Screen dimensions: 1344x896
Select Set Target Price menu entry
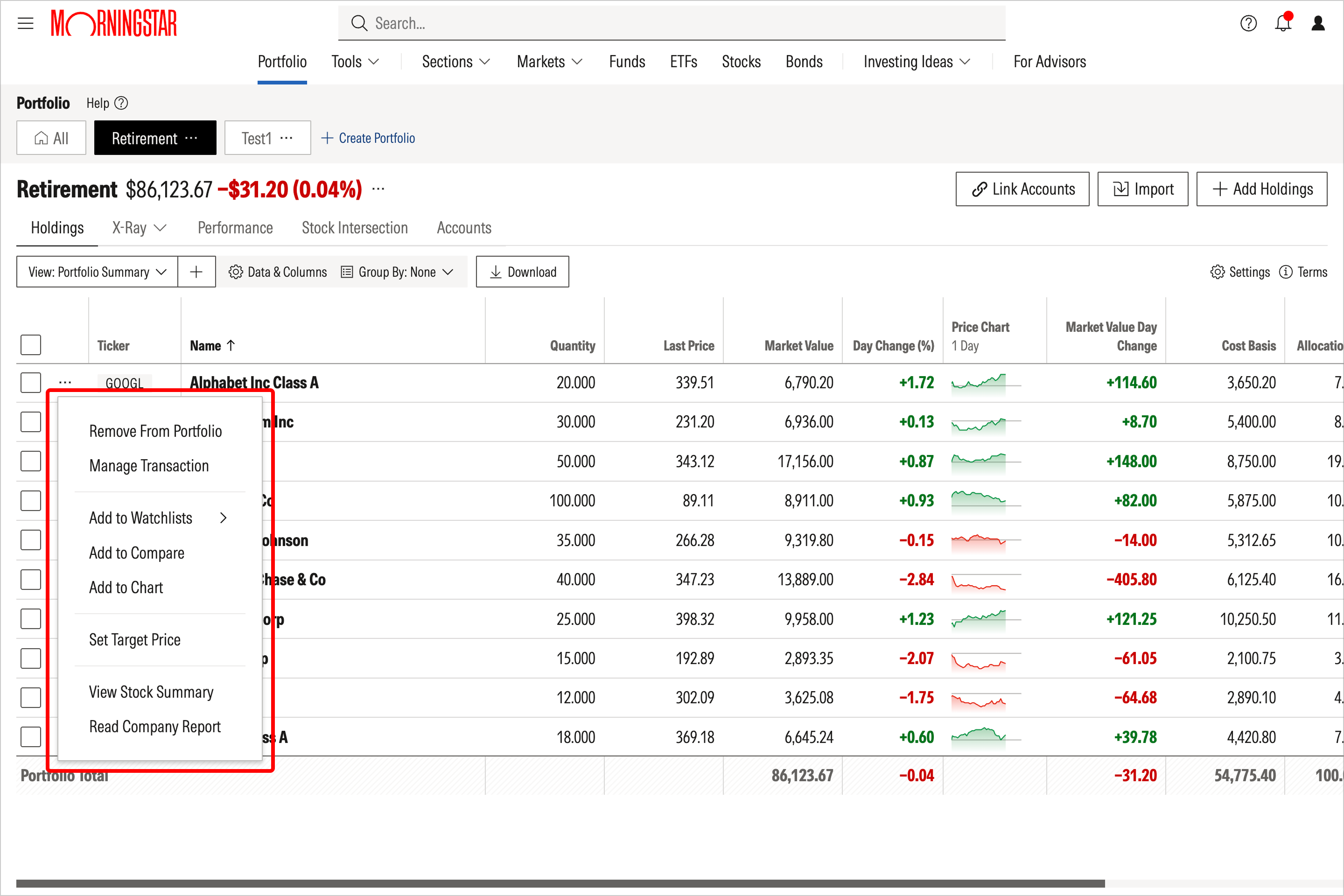(135, 639)
